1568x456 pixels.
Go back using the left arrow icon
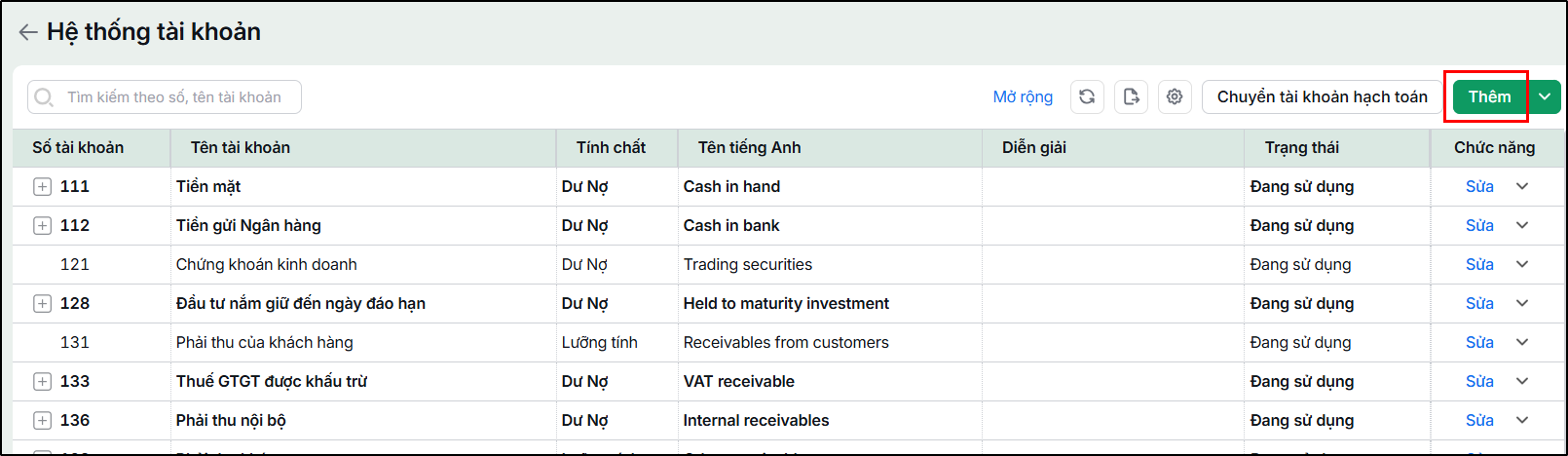click(x=28, y=32)
